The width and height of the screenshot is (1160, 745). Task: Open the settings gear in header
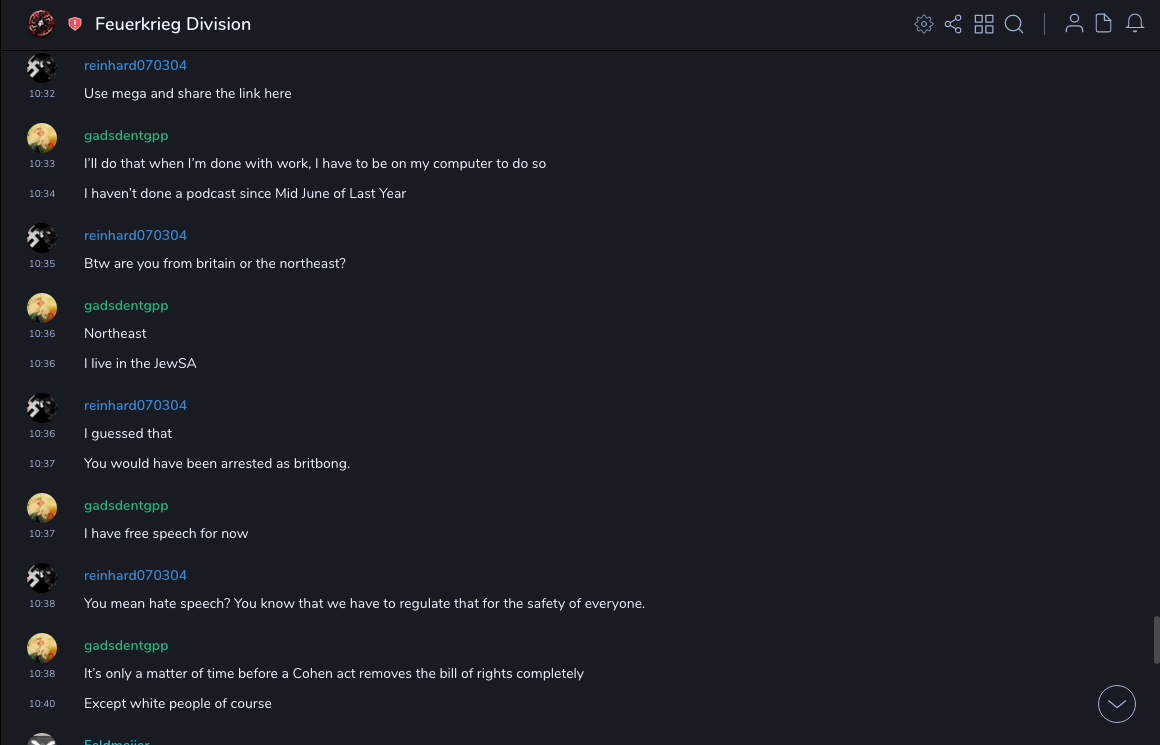pos(924,24)
